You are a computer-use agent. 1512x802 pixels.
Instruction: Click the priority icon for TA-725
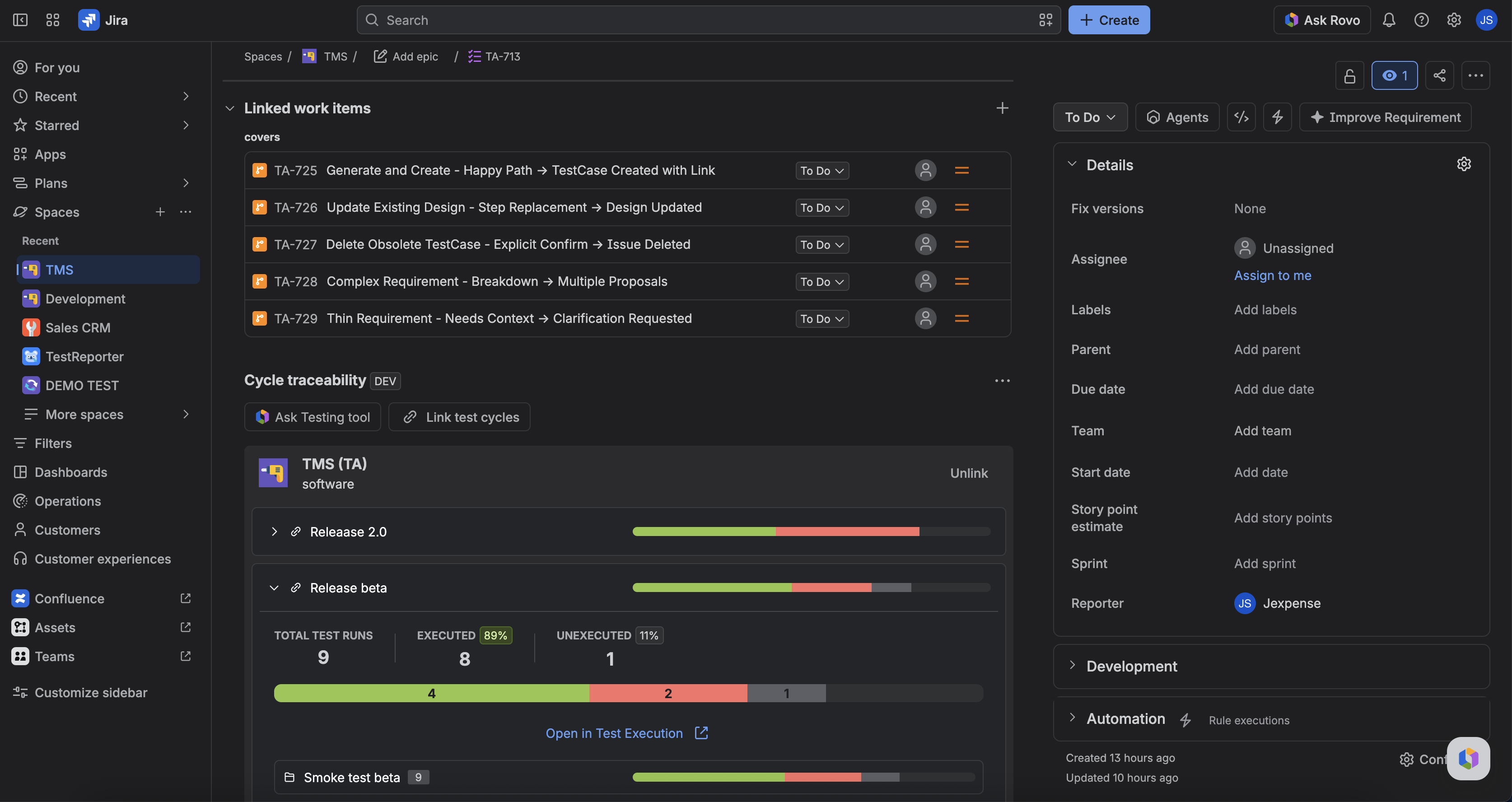coord(961,170)
